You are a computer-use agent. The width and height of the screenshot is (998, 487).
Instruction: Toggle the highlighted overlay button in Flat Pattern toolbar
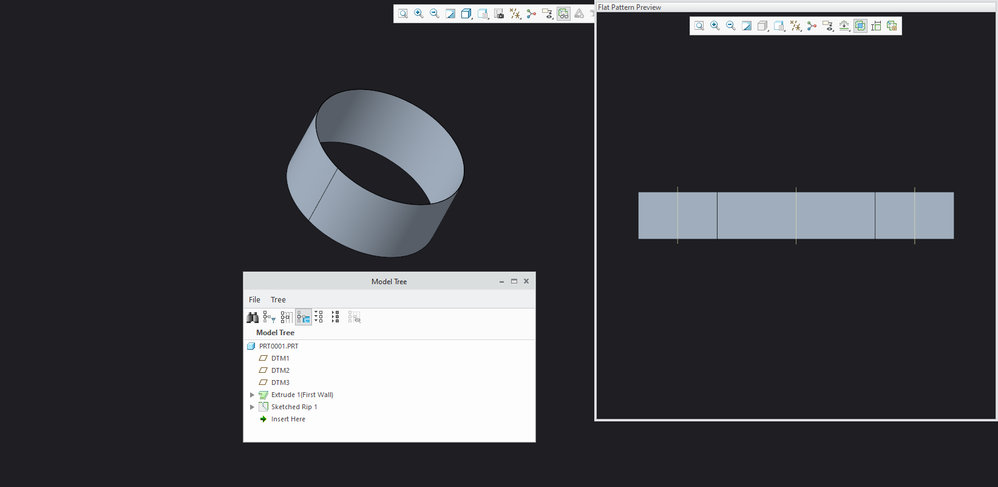pyautogui.click(x=860, y=26)
